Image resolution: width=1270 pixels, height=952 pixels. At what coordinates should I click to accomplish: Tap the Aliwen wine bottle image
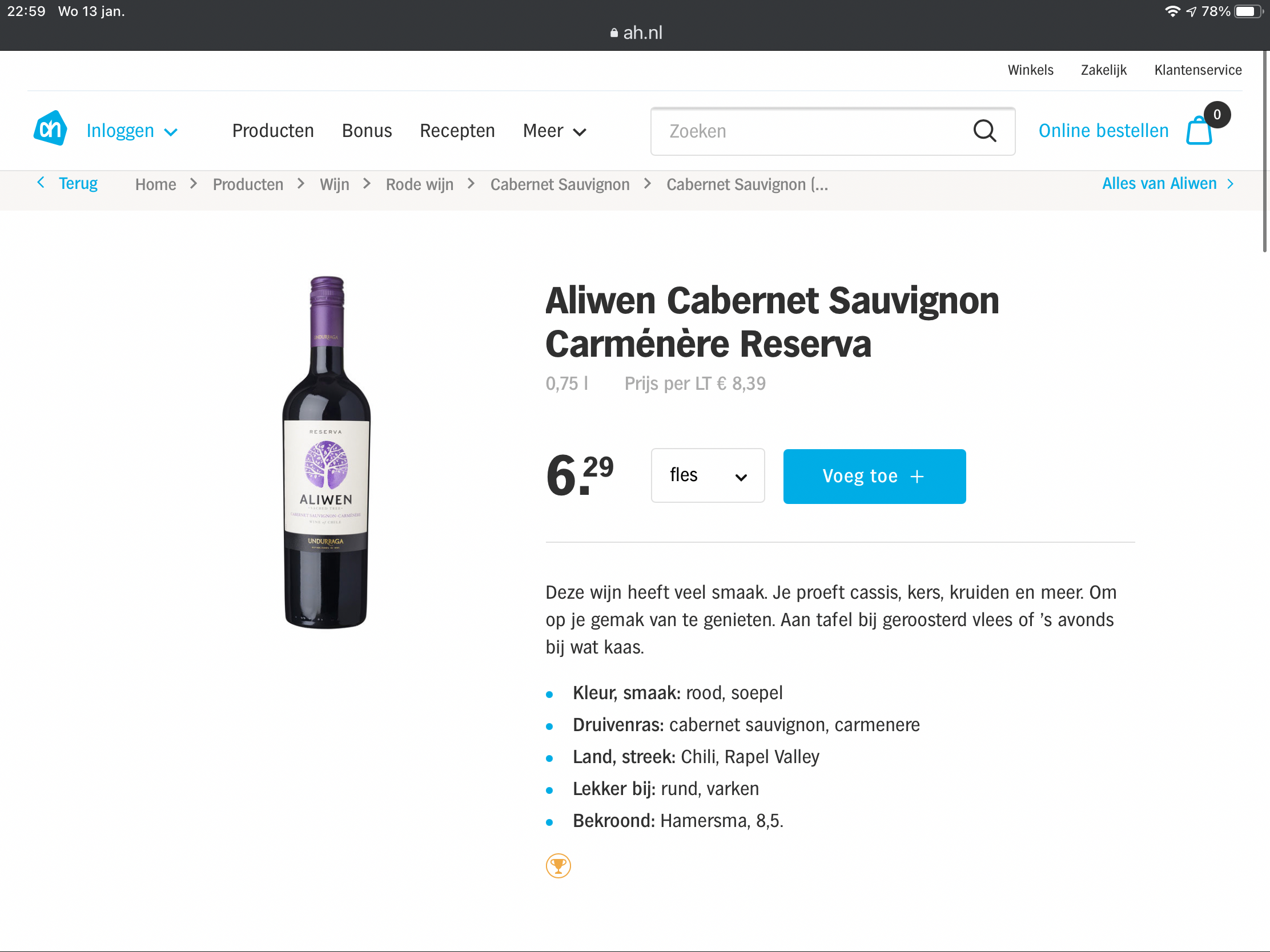[x=326, y=452]
